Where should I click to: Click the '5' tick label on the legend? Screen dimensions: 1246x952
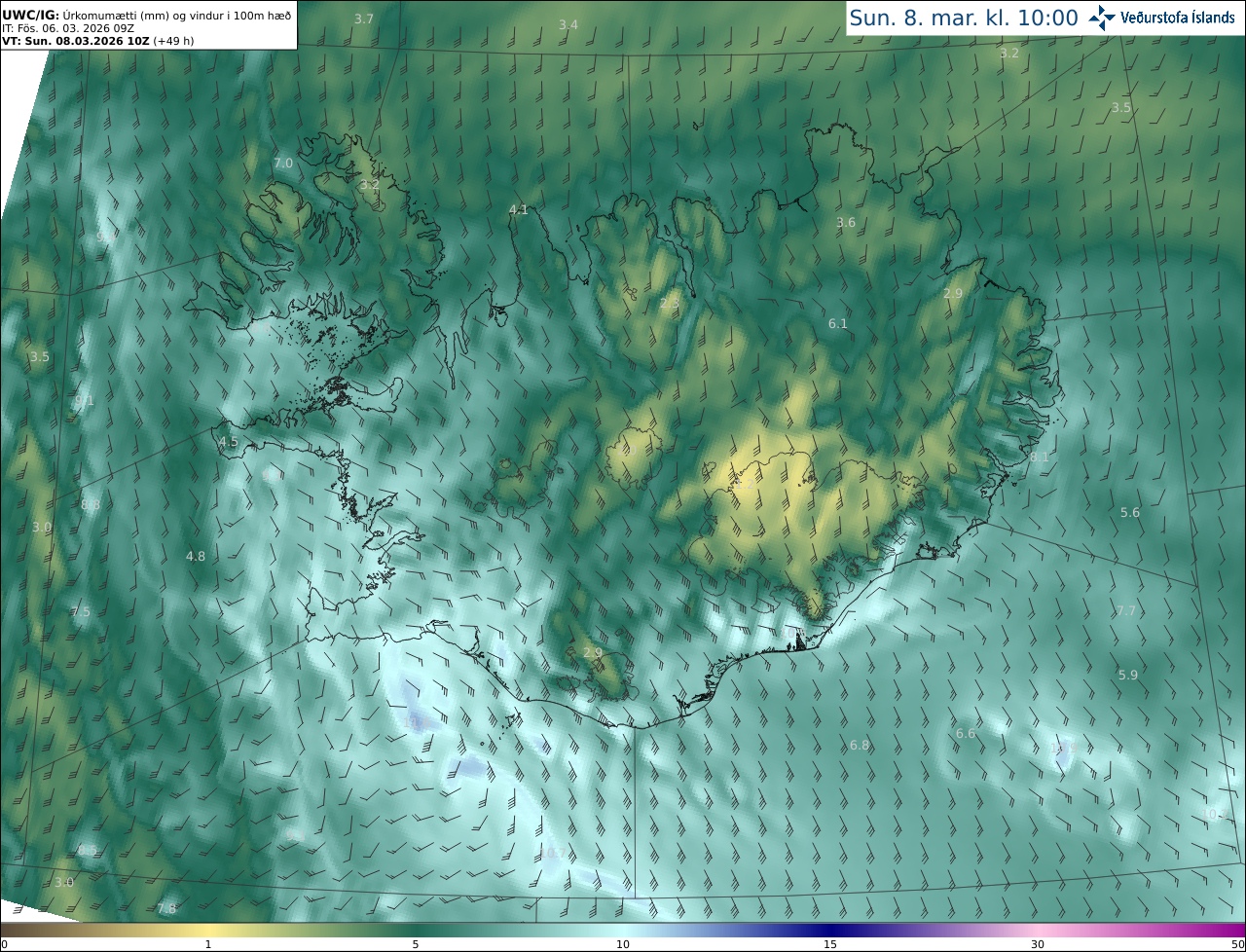click(416, 944)
